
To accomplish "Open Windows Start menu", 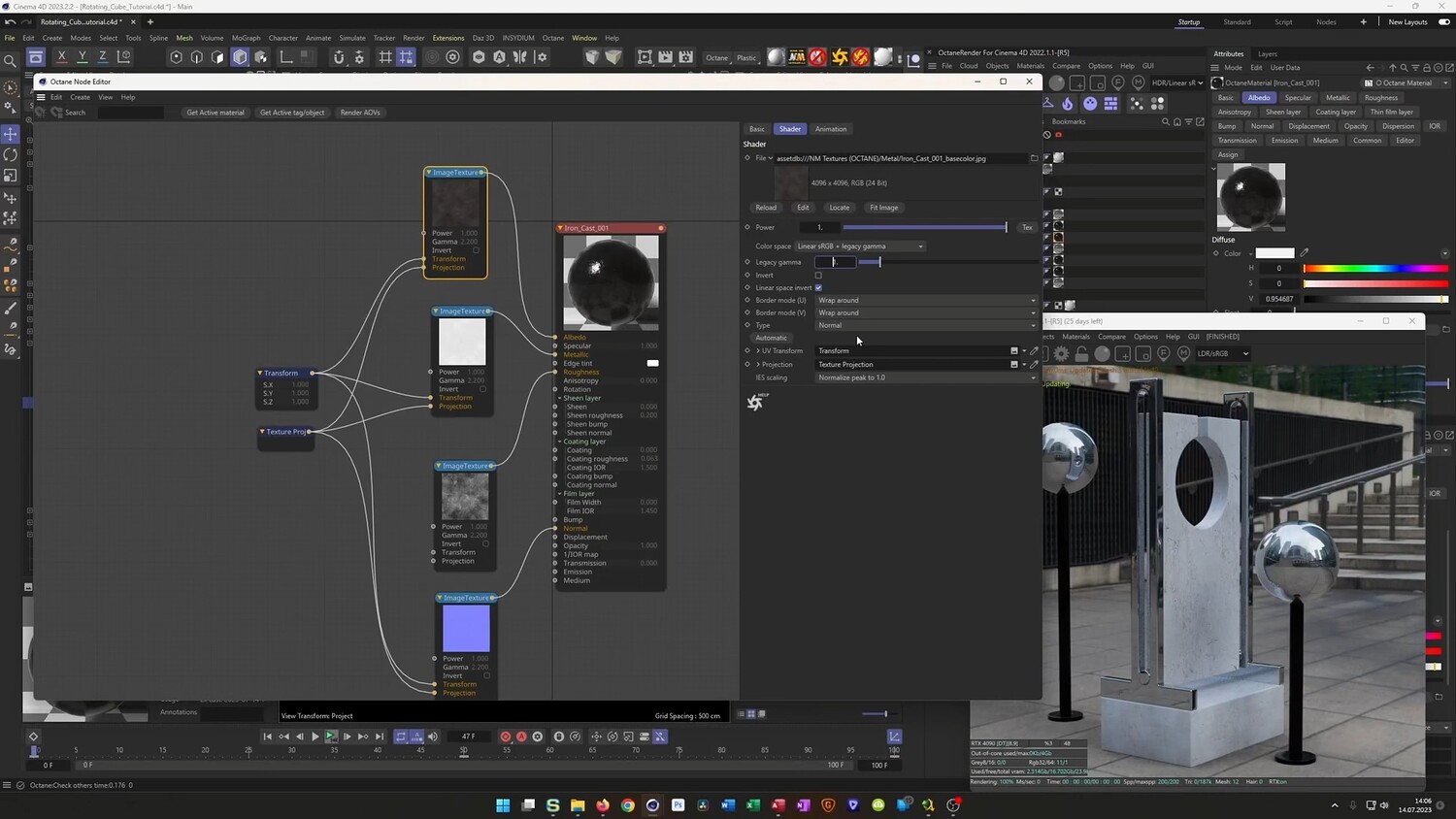I will click(x=503, y=805).
